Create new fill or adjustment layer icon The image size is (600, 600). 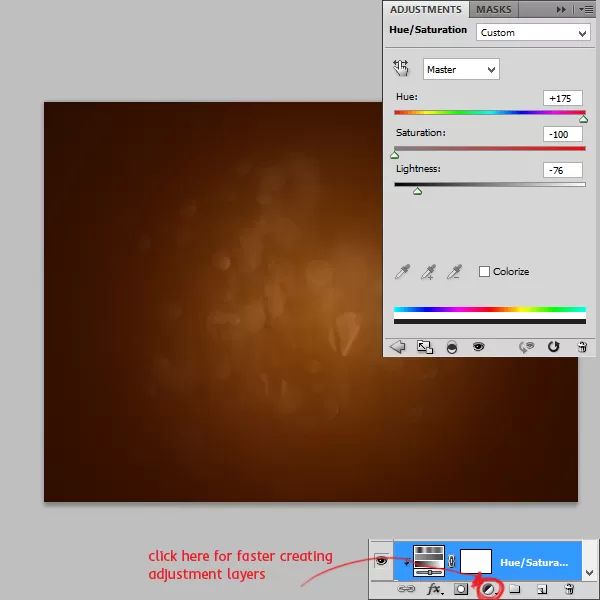click(x=489, y=589)
